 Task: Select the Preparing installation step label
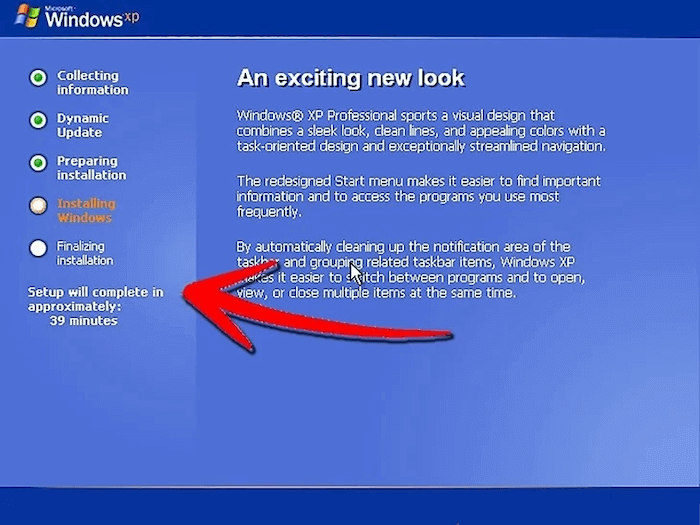pyautogui.click(x=92, y=168)
